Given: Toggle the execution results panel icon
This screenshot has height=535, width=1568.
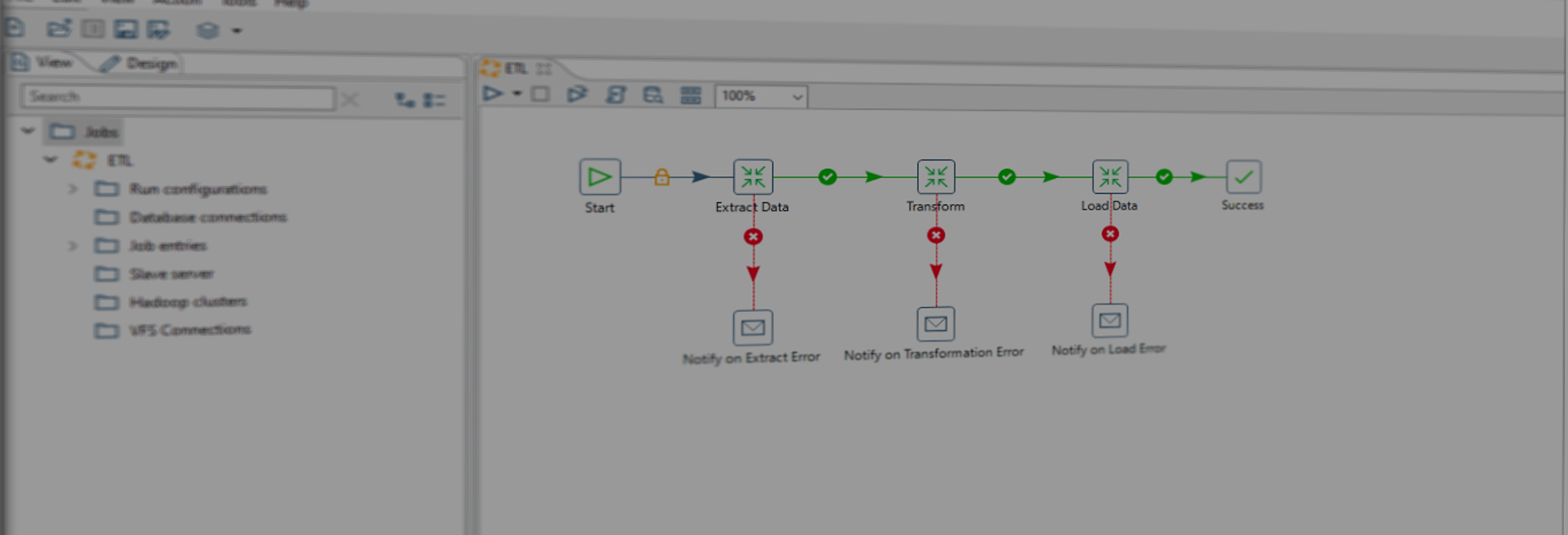Looking at the screenshot, I should (x=690, y=95).
